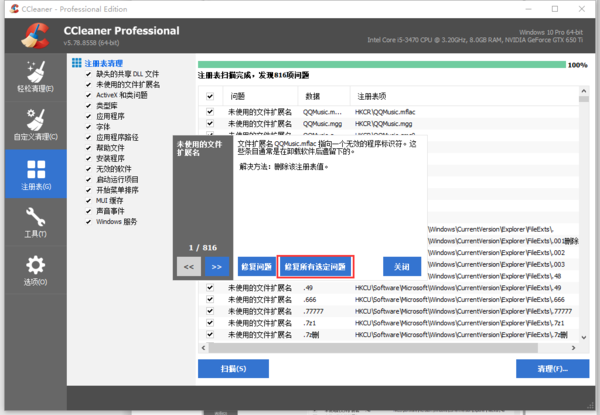The width and height of the screenshot is (600, 415).
Task: Close the fix dialog with 关闭 button
Action: point(401,267)
